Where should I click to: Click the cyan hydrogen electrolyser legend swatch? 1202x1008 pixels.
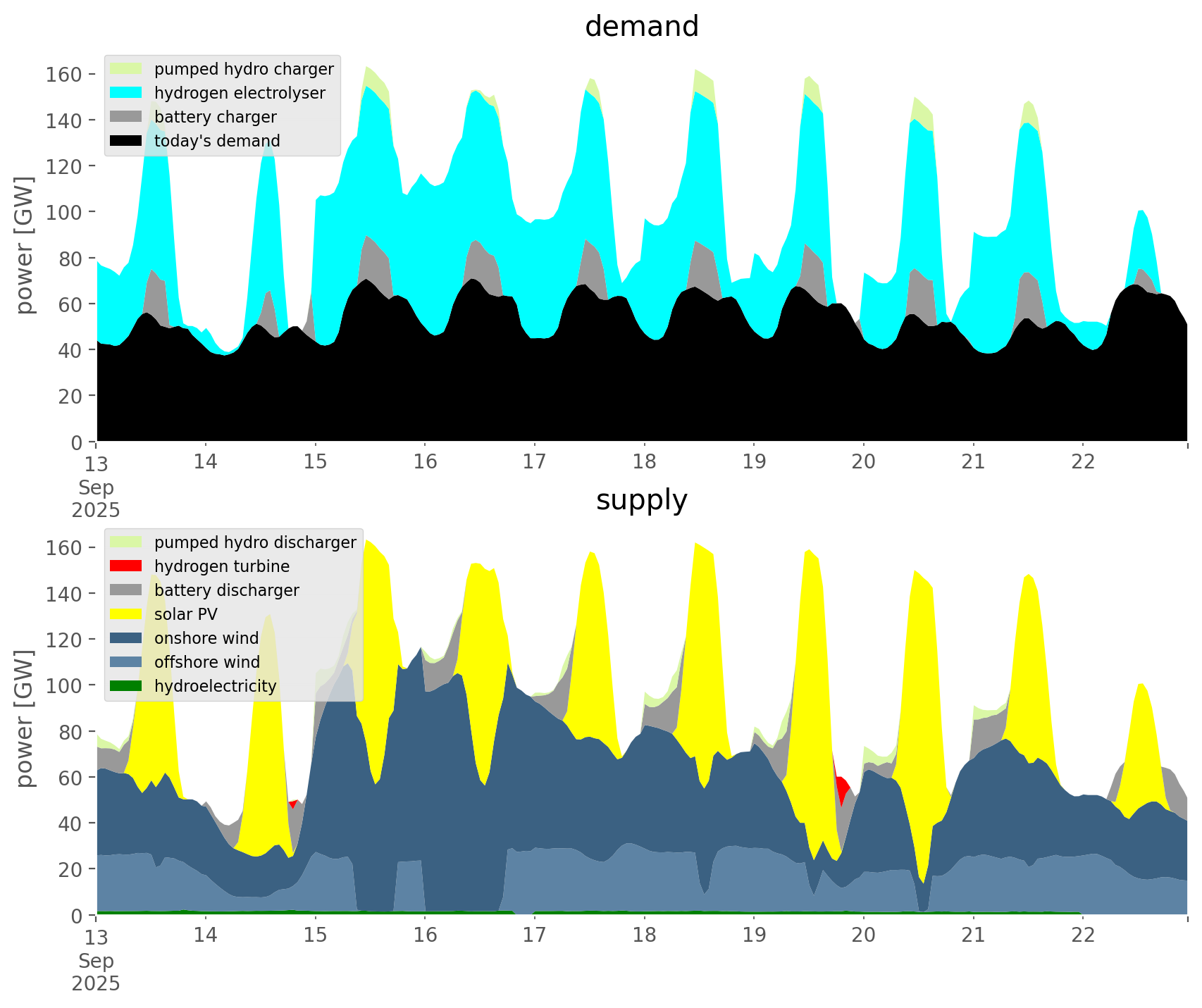point(126,93)
